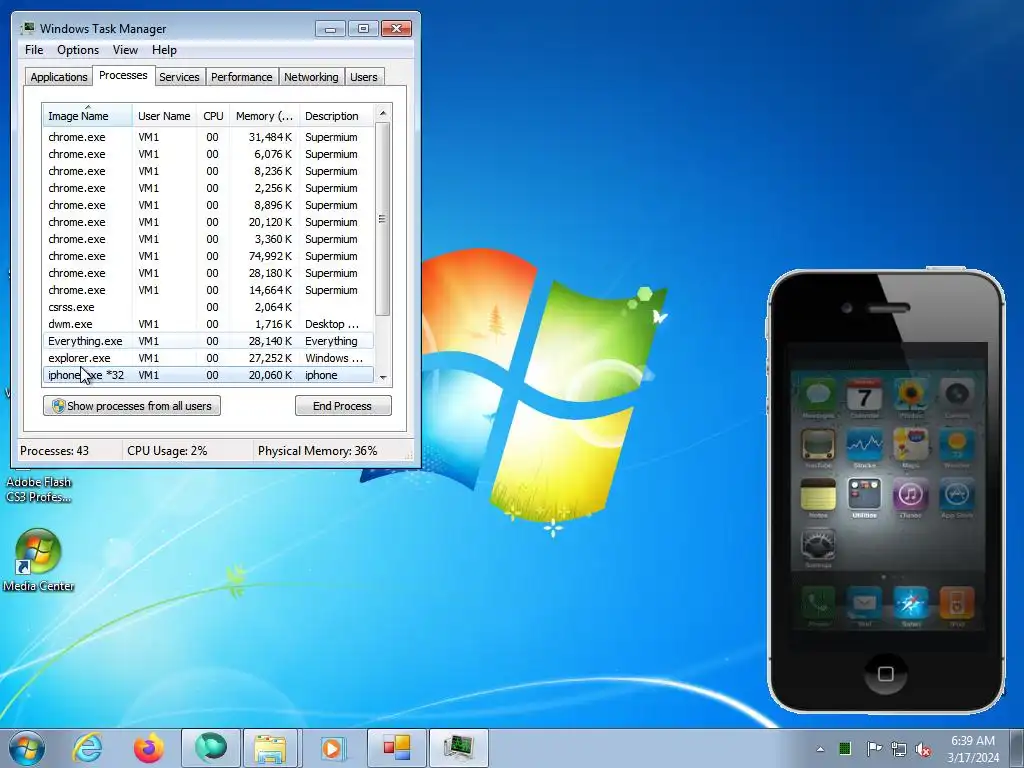Sort processes by Description column header
The width and height of the screenshot is (1024, 768).
click(336, 116)
